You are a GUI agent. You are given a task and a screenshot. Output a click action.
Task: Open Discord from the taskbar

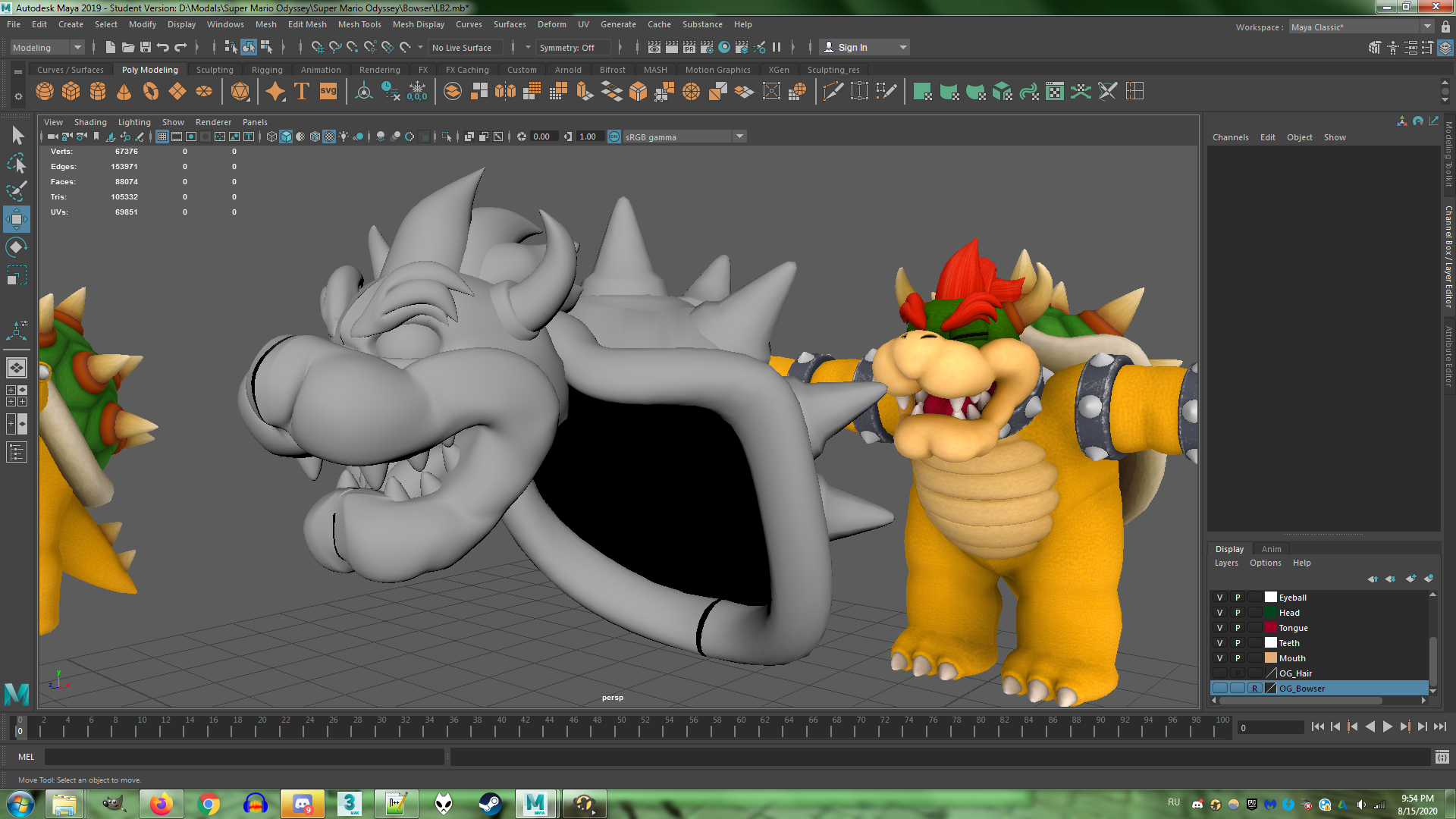[303, 804]
